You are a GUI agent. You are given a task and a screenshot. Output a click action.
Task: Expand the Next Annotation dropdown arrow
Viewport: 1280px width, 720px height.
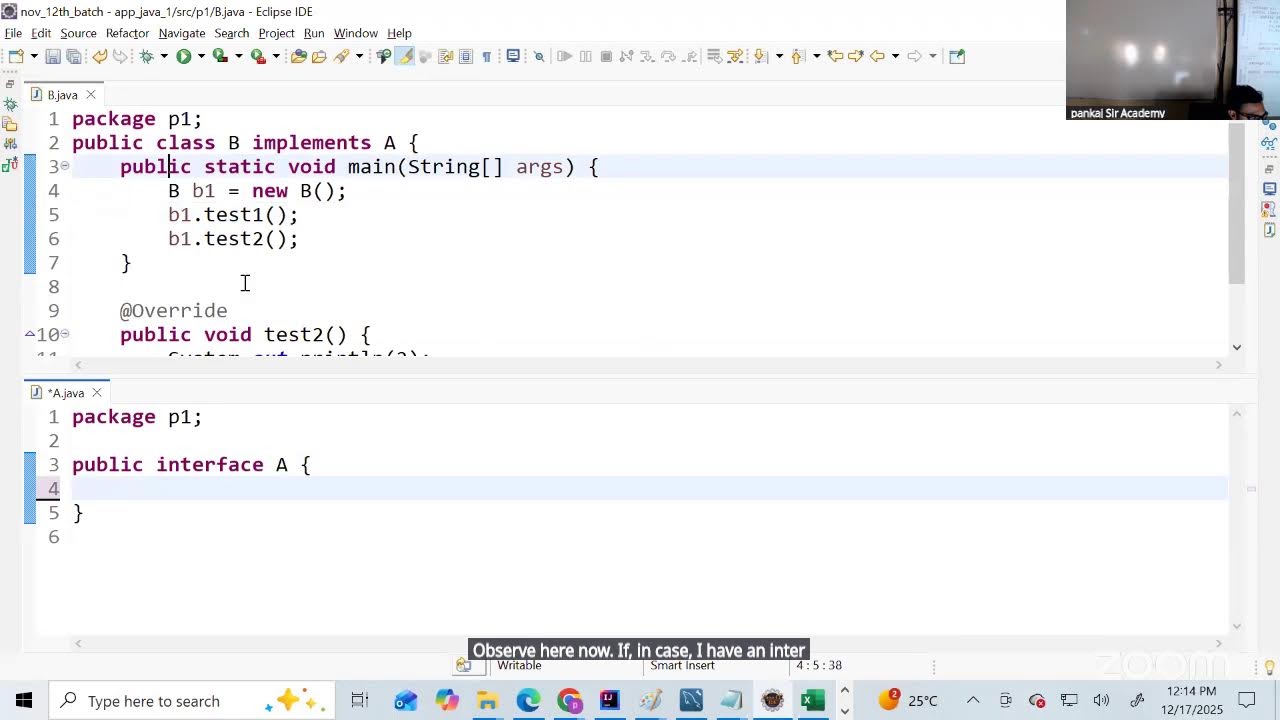(x=779, y=56)
